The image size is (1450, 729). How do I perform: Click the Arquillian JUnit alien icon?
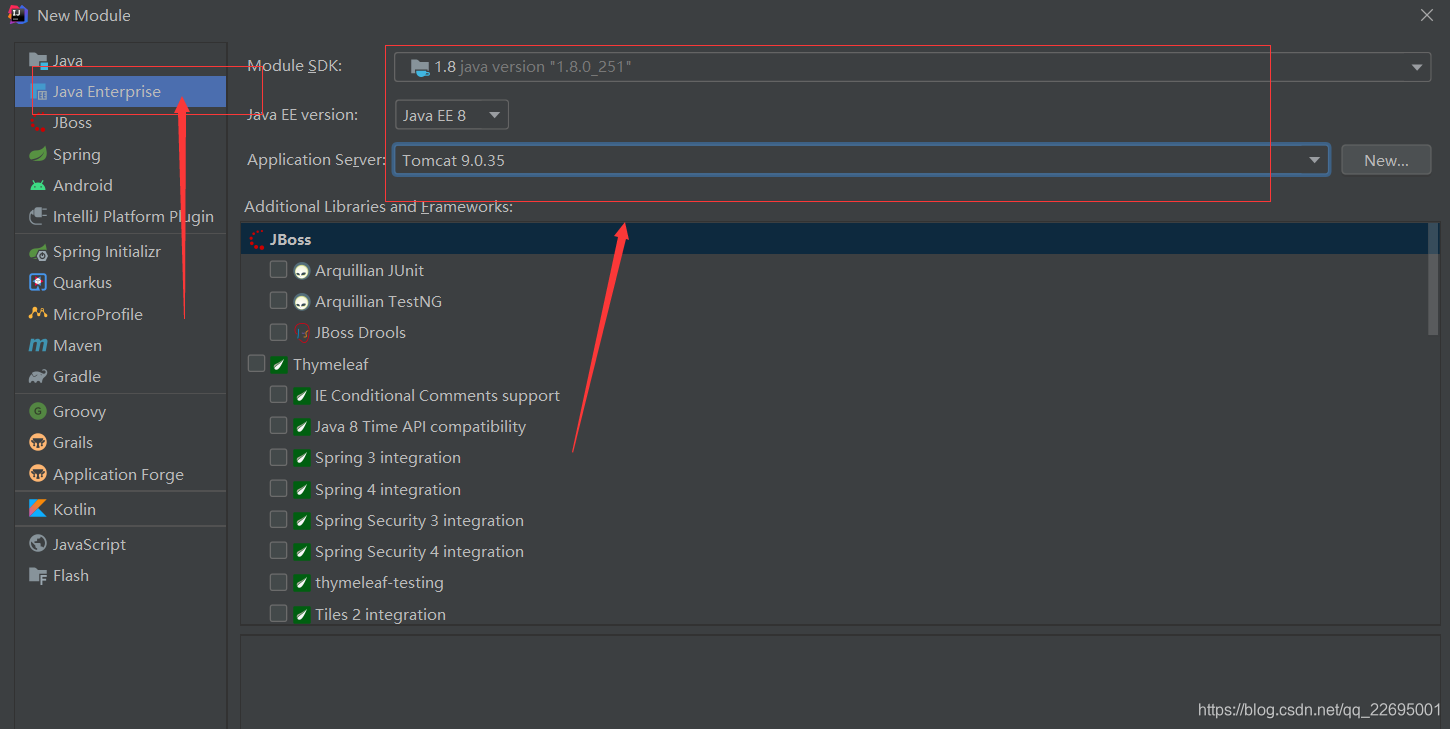point(302,271)
